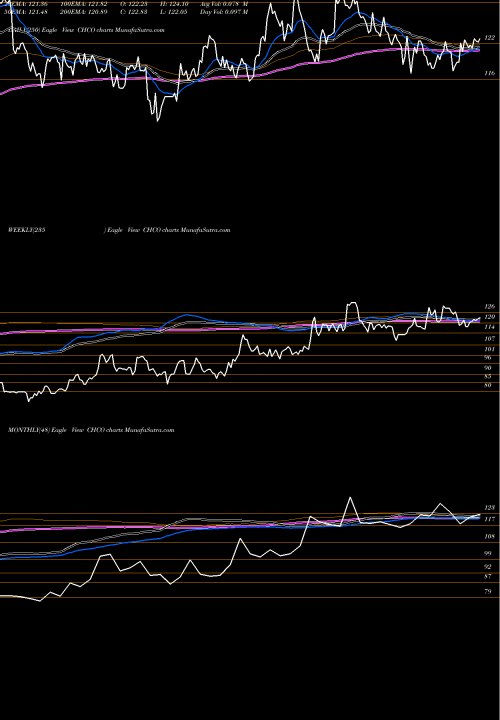Select the open price O: 122.23 text

(x=135, y=4)
